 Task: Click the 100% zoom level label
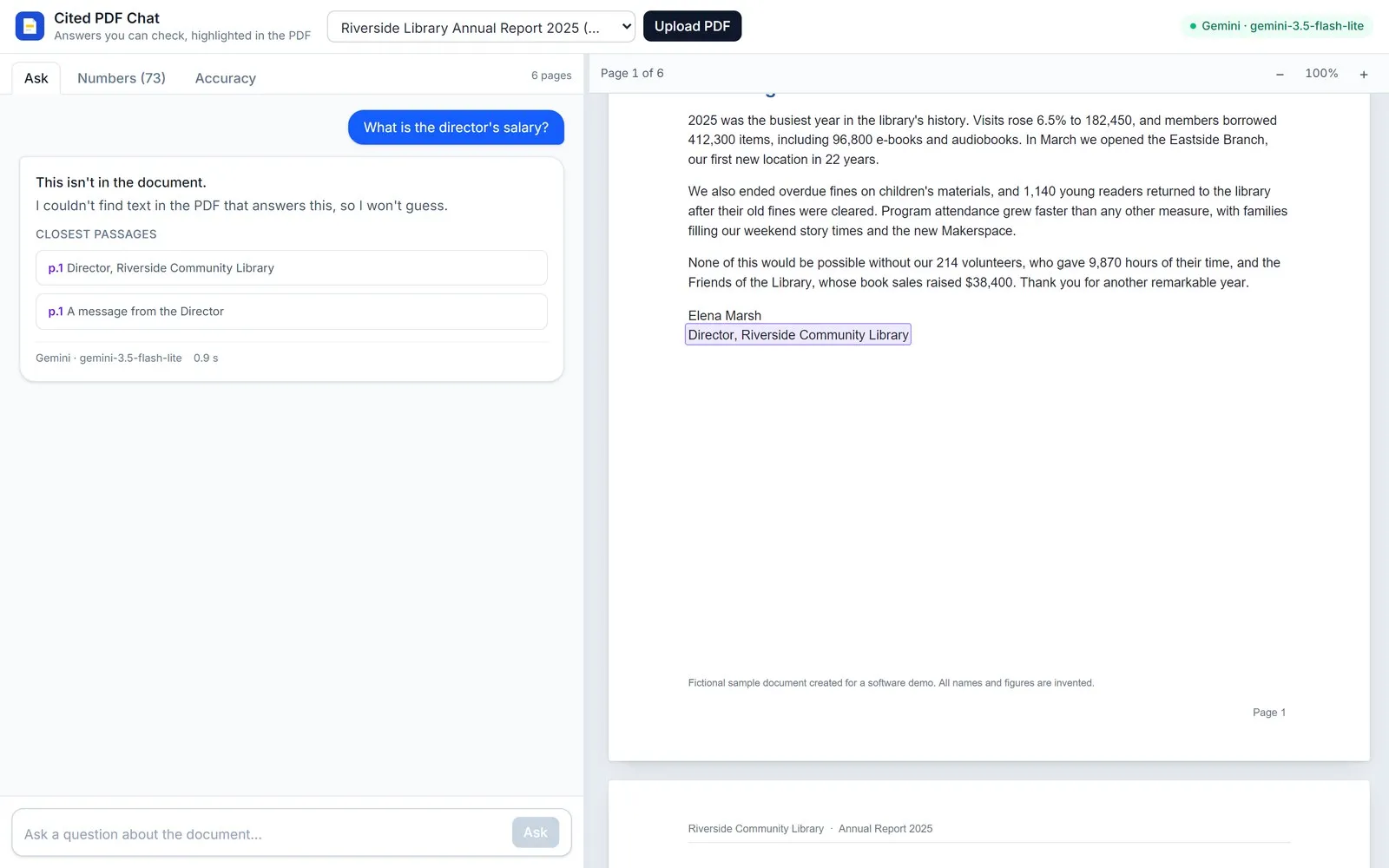click(1321, 74)
